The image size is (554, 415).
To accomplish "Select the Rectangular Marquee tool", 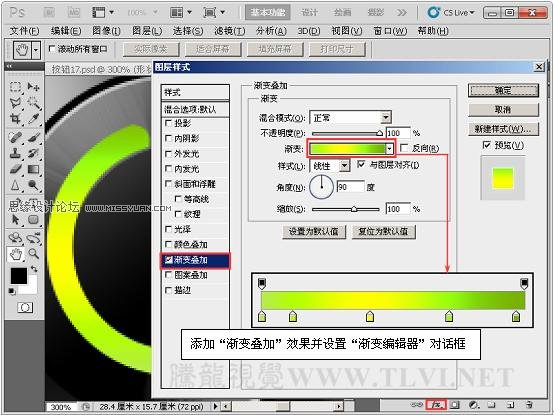I will click(15, 87).
